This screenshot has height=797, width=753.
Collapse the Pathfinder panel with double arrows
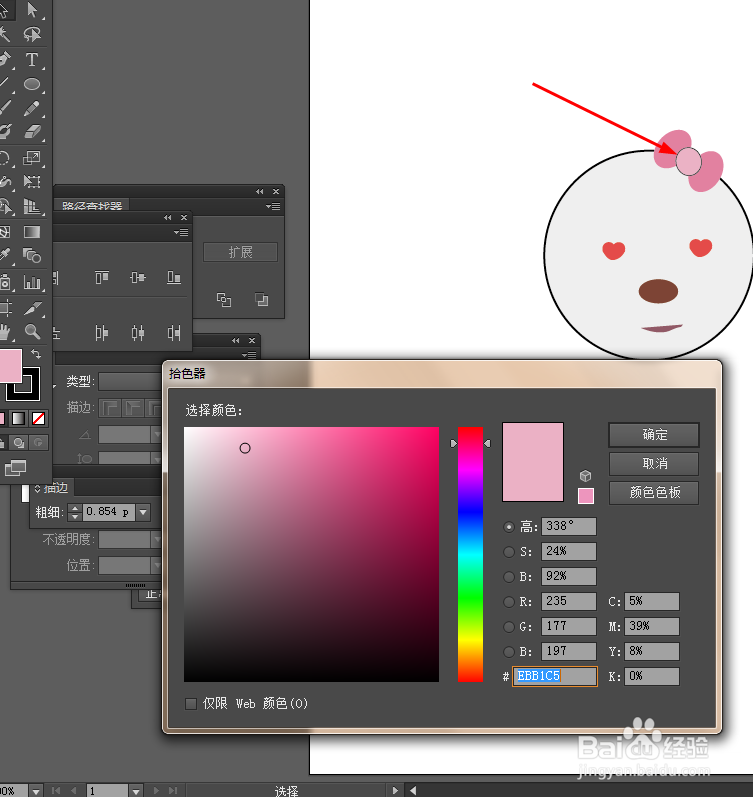pyautogui.click(x=260, y=192)
